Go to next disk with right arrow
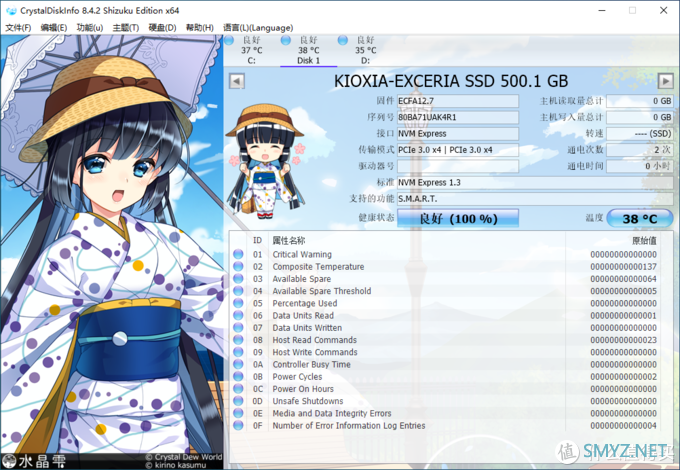Screen dimensions: 680x470 666,81
